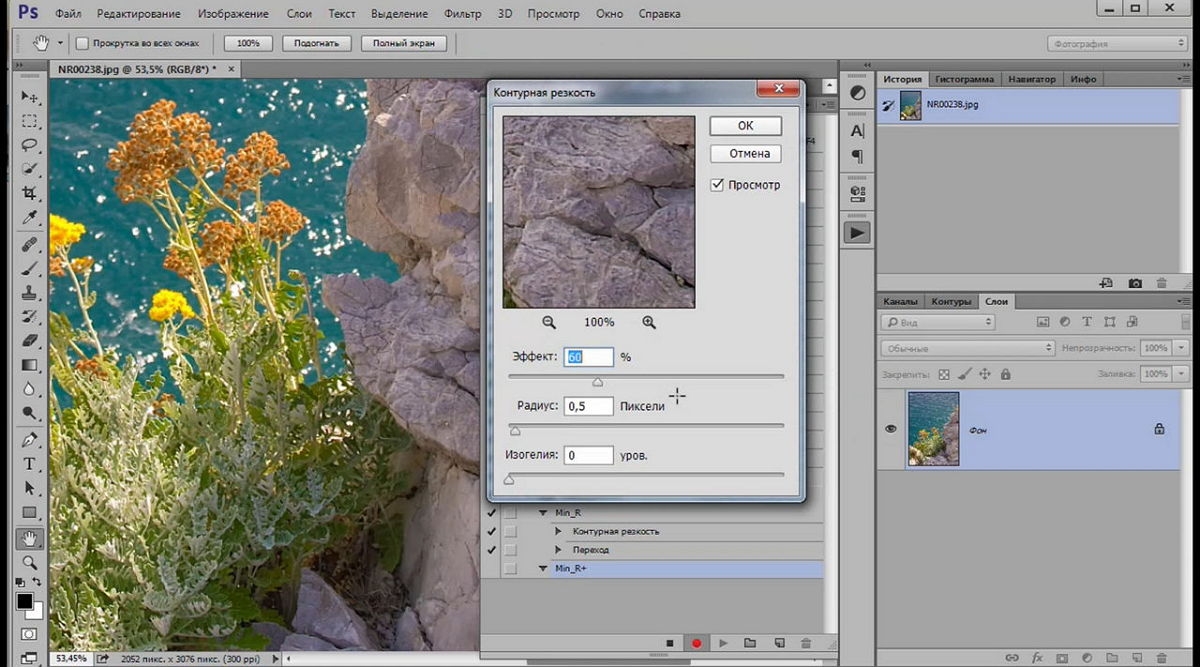Add layer style fx icon
1200x667 pixels.
click(1037, 657)
